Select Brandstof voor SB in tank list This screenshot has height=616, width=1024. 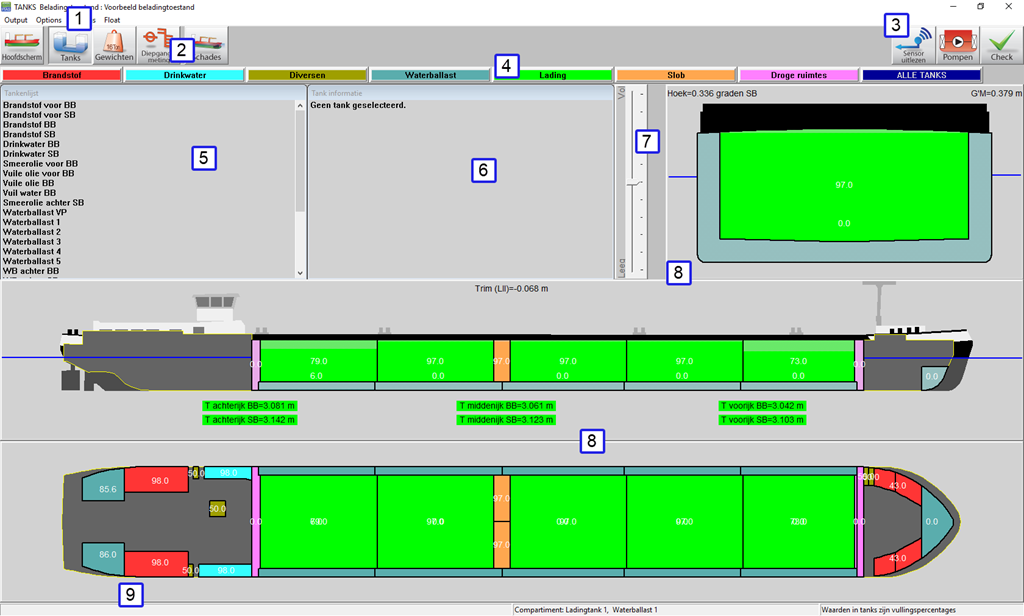(x=39, y=114)
